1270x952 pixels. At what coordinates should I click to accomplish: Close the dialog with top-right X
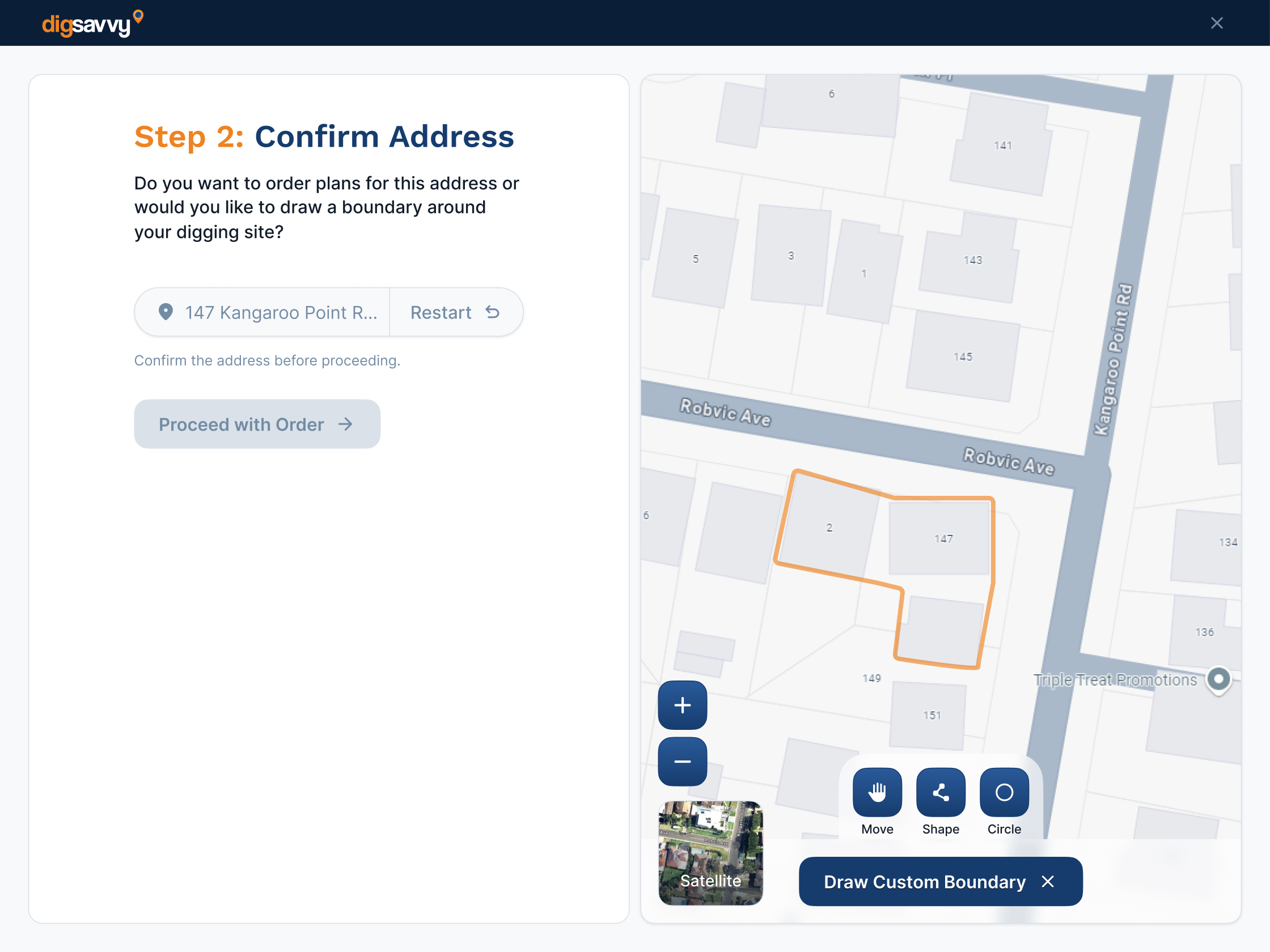(1216, 23)
